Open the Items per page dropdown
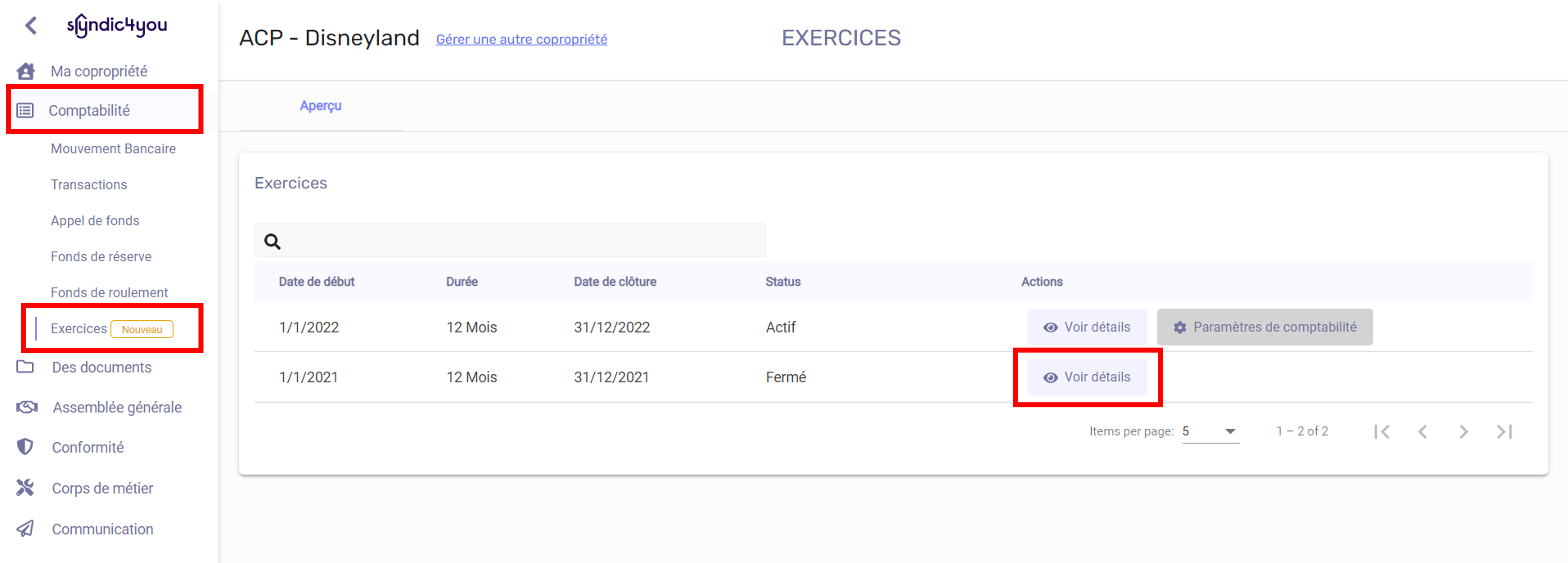Screen dimensions: 1568x563 tap(1210, 431)
